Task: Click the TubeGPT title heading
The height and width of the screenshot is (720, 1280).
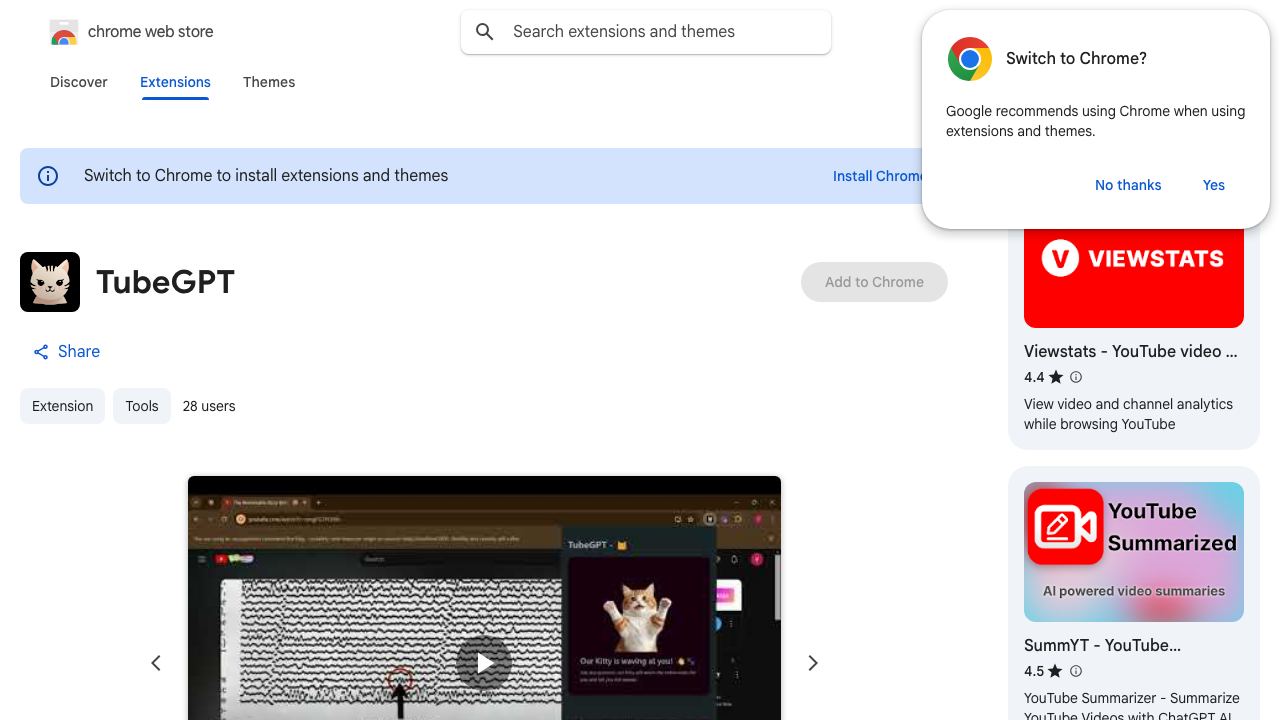Action: (x=165, y=282)
